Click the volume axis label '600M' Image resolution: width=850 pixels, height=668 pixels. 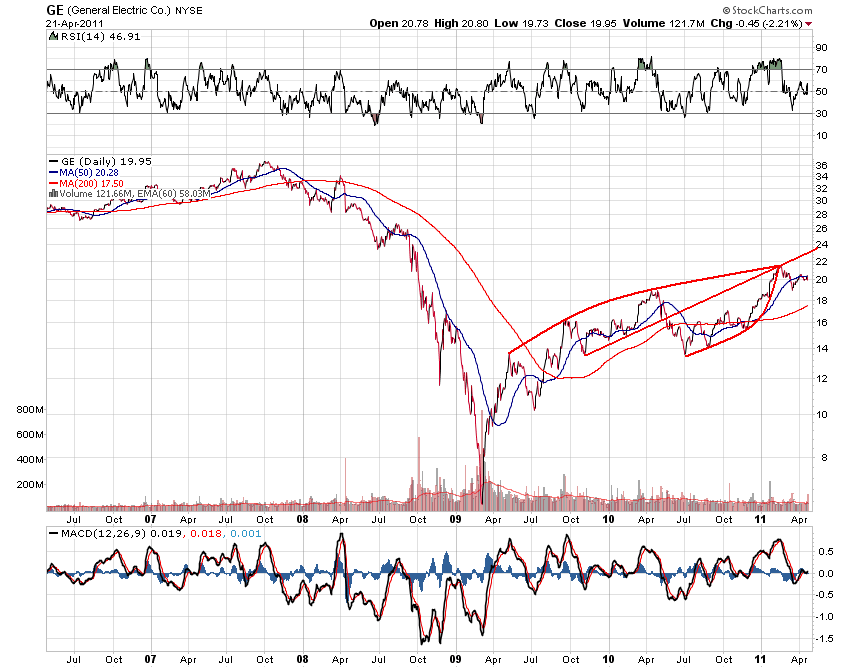30,434
